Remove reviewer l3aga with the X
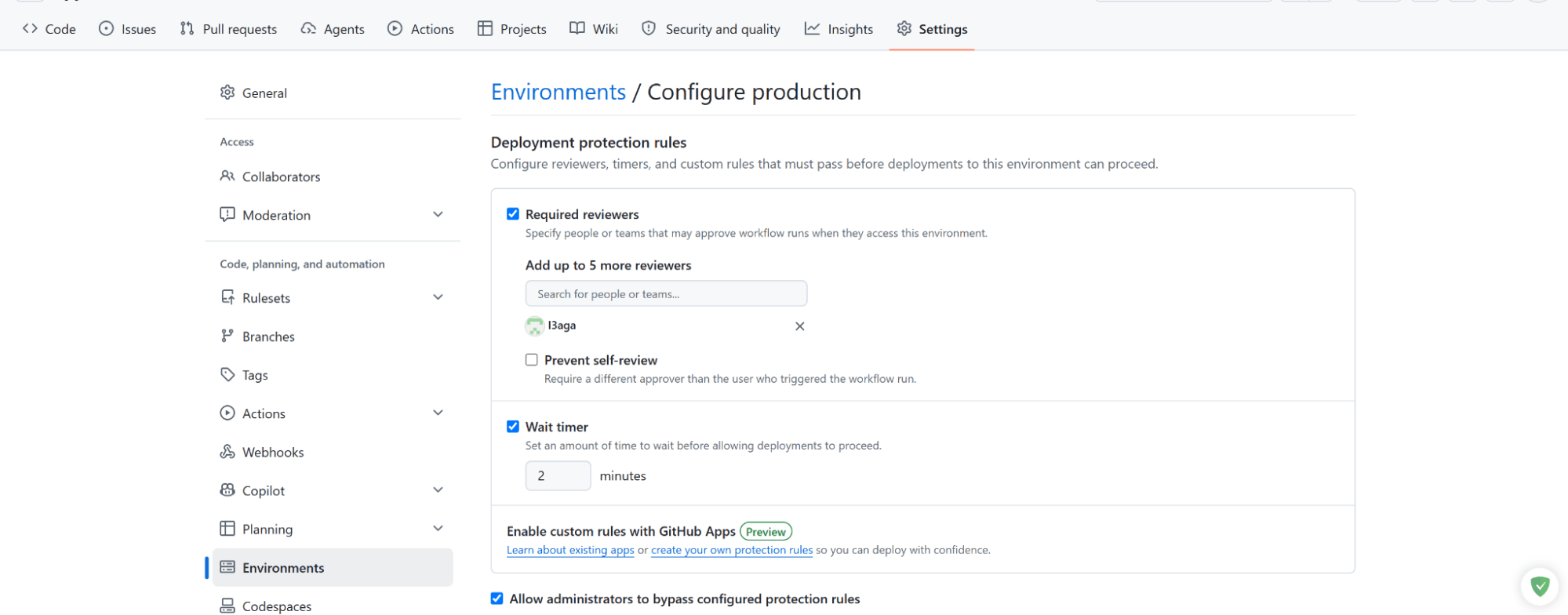 pos(799,326)
